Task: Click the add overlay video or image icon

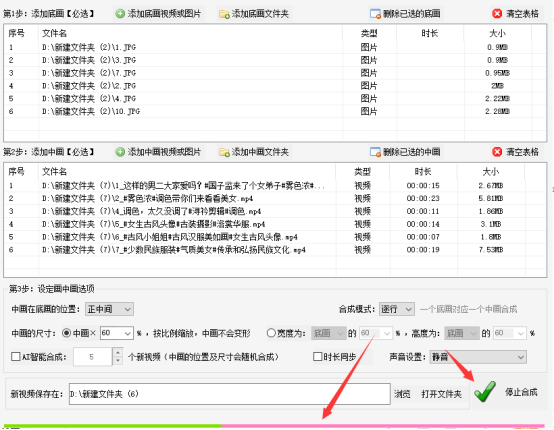Action: [120, 152]
